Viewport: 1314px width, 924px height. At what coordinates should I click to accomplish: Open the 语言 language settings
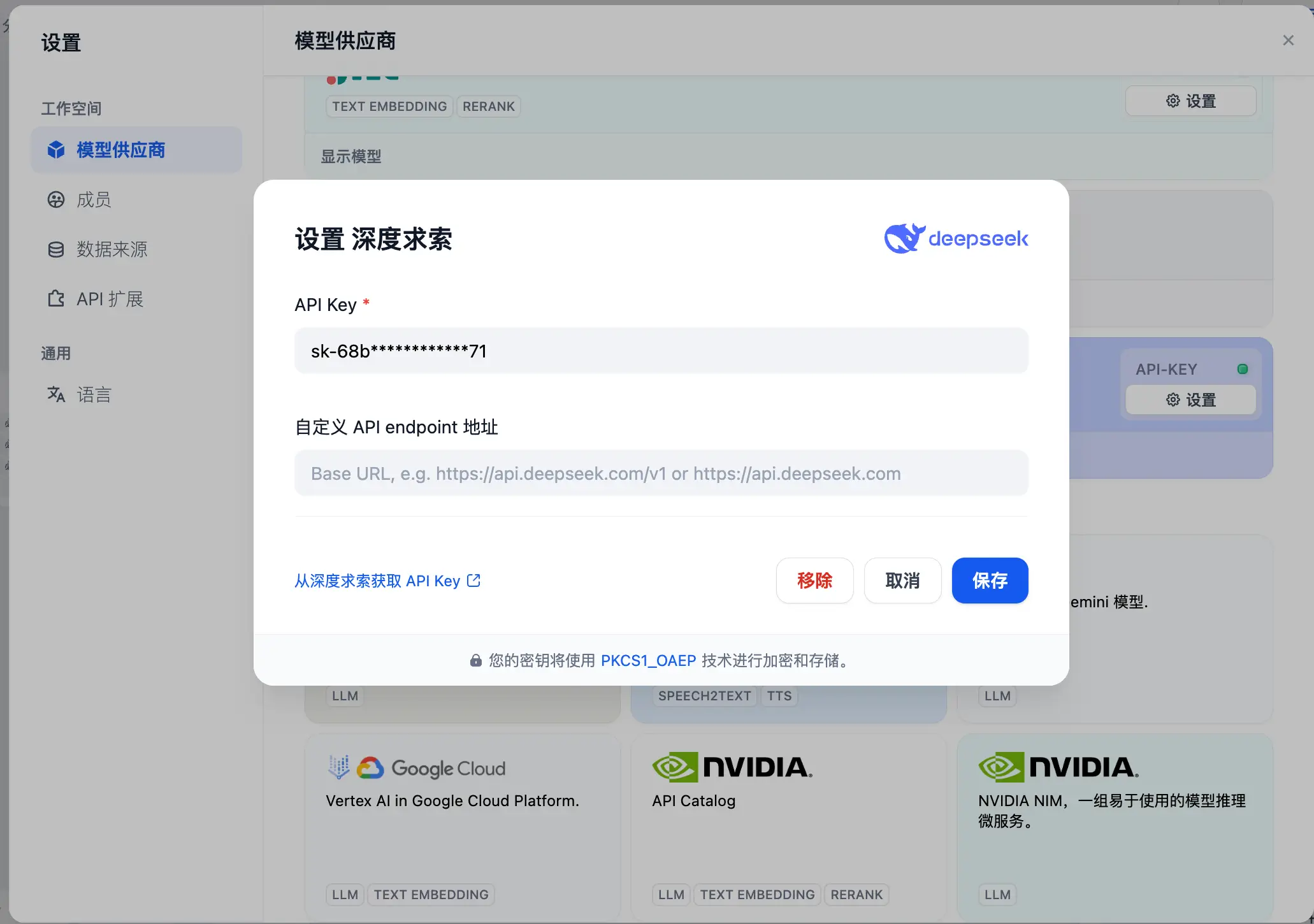pyautogui.click(x=136, y=394)
